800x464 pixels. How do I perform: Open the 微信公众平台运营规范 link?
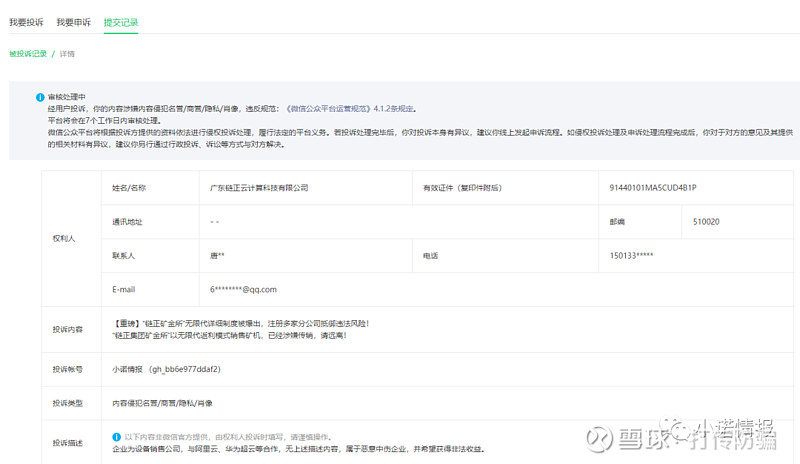(x=328, y=109)
